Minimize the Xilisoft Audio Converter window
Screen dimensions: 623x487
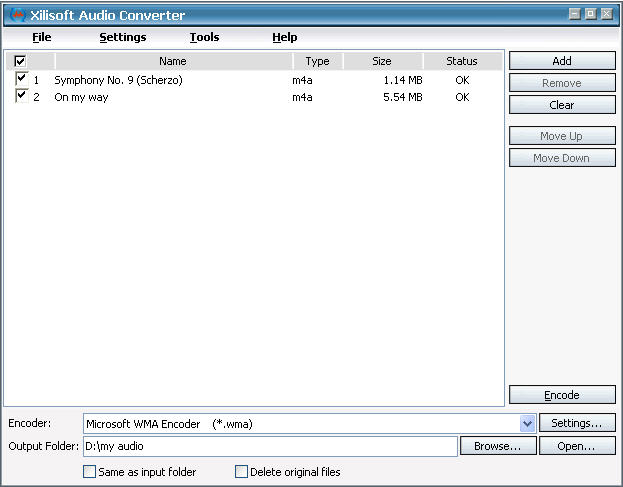coord(575,14)
